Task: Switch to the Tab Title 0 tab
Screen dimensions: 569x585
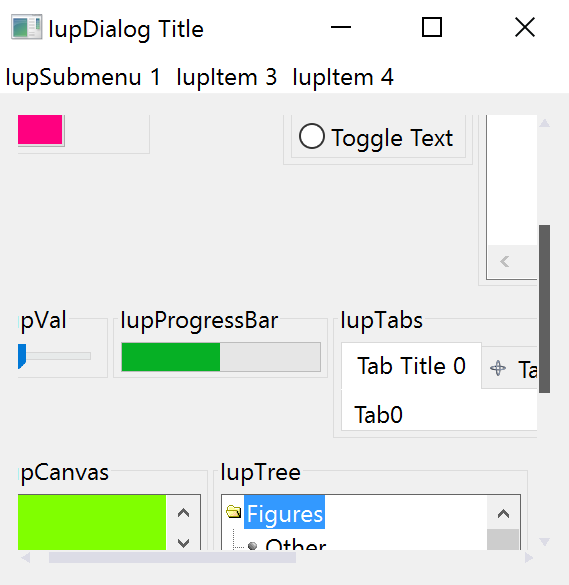Action: coord(411,366)
